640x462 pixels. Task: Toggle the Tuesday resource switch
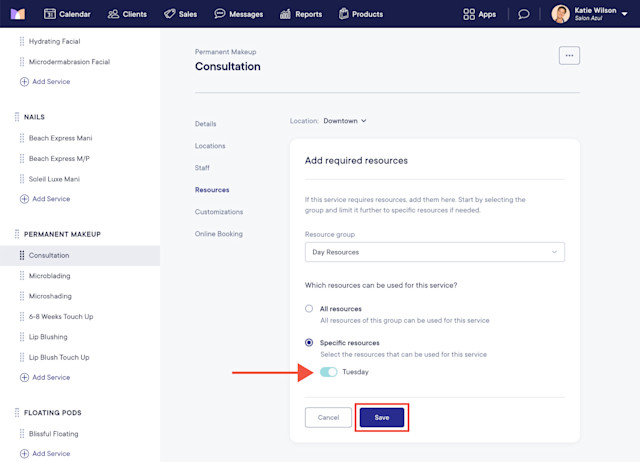click(x=329, y=372)
